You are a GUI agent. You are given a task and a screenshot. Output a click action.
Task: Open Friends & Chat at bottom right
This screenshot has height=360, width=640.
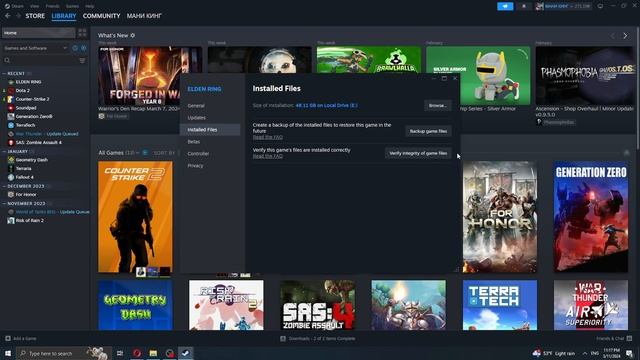pyautogui.click(x=614, y=338)
